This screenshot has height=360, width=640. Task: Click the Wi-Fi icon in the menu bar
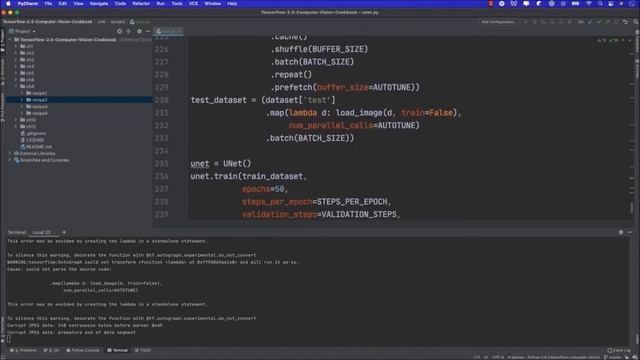(x=589, y=4)
